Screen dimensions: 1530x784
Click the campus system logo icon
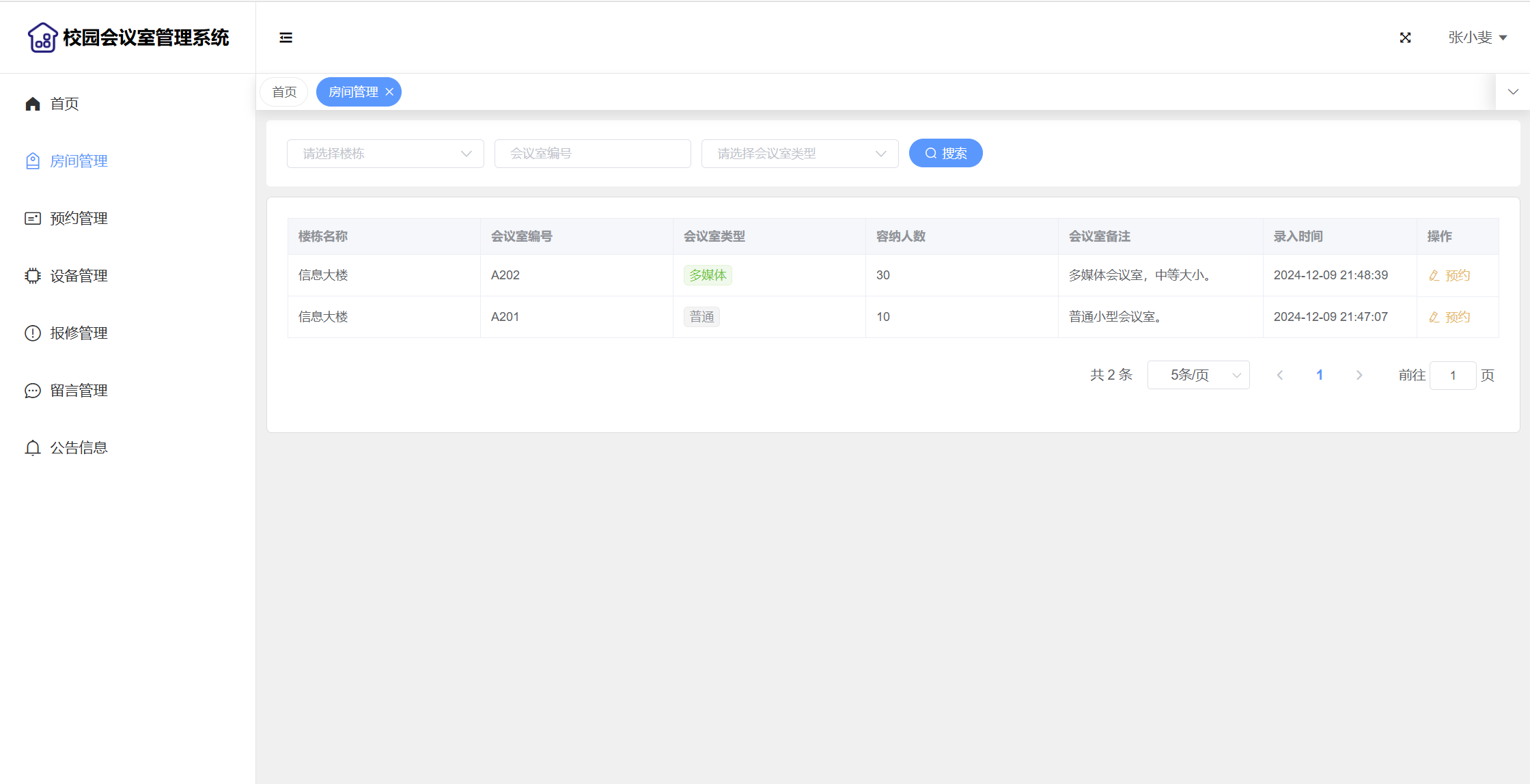click(x=42, y=37)
